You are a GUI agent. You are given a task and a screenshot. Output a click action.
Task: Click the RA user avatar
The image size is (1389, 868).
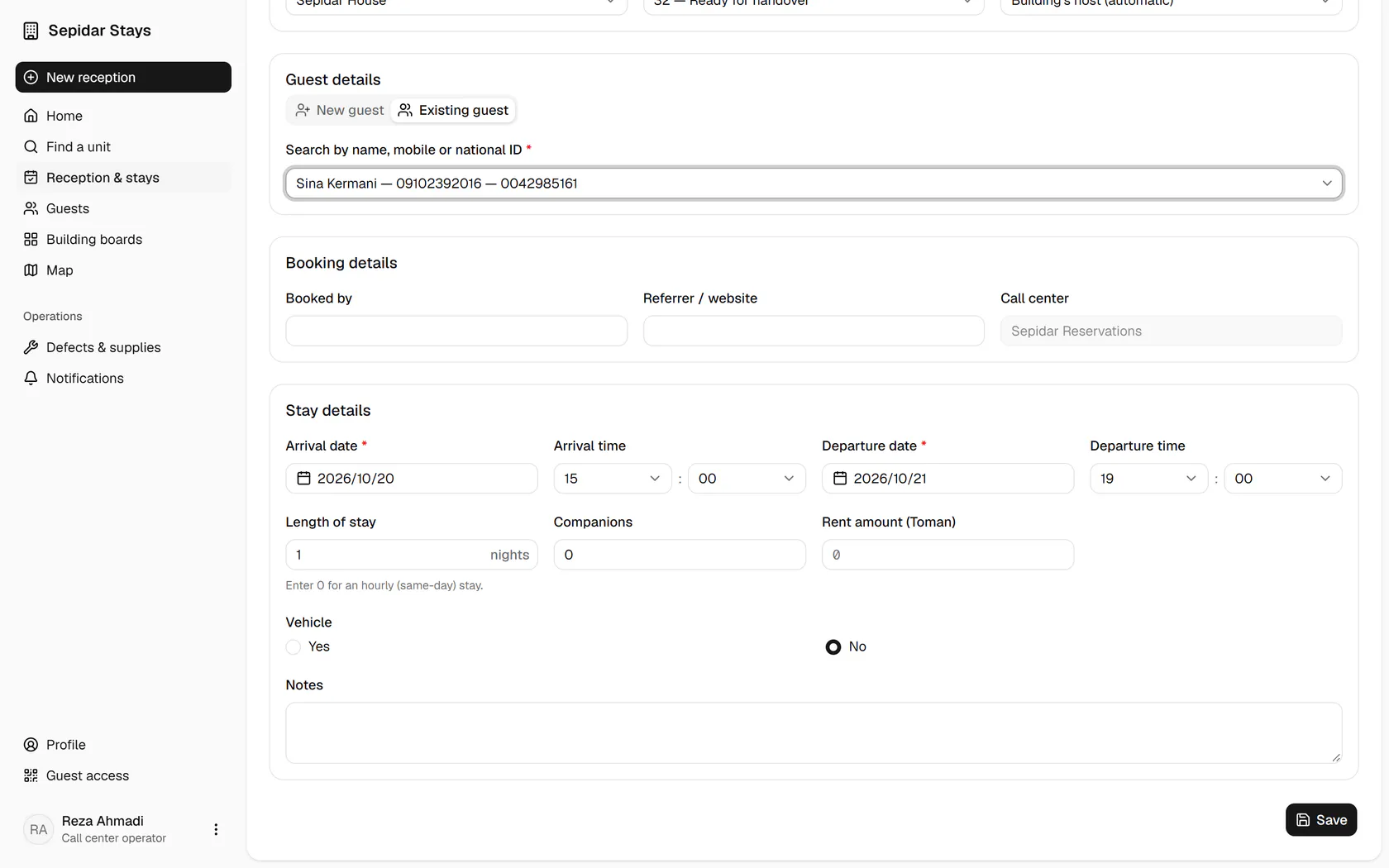(39, 829)
